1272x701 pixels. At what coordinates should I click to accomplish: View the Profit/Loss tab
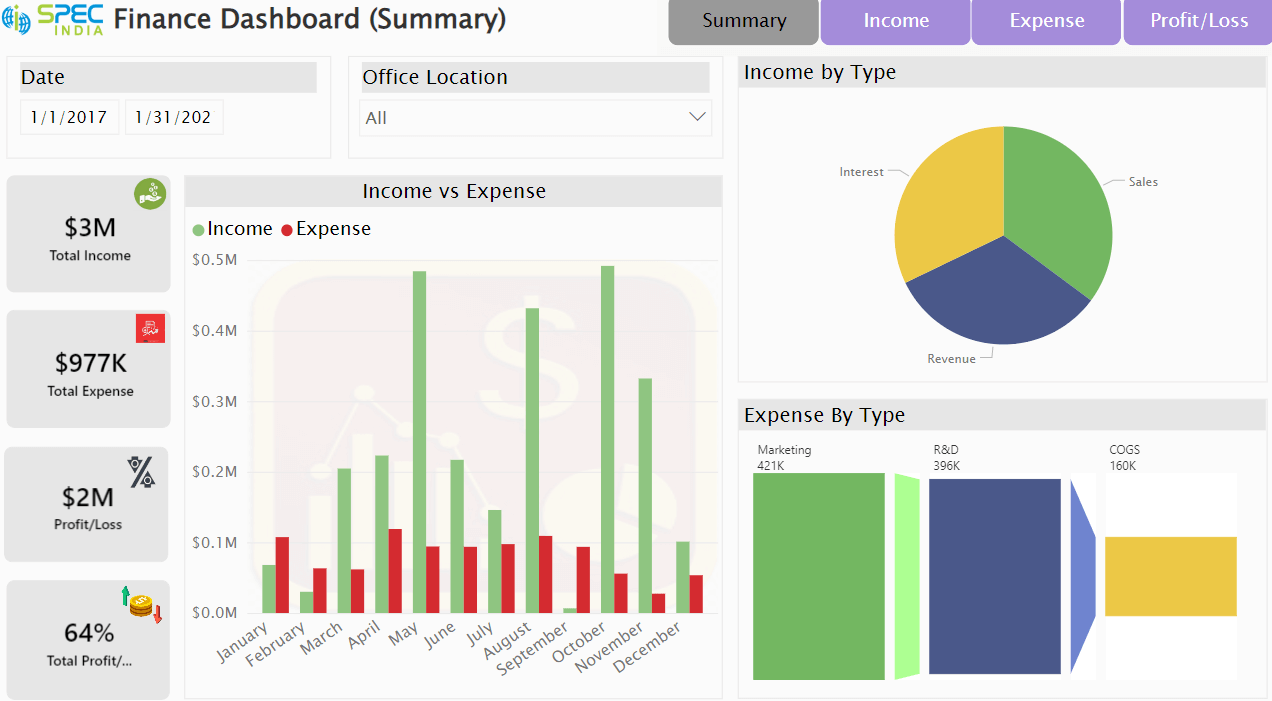(x=1197, y=21)
